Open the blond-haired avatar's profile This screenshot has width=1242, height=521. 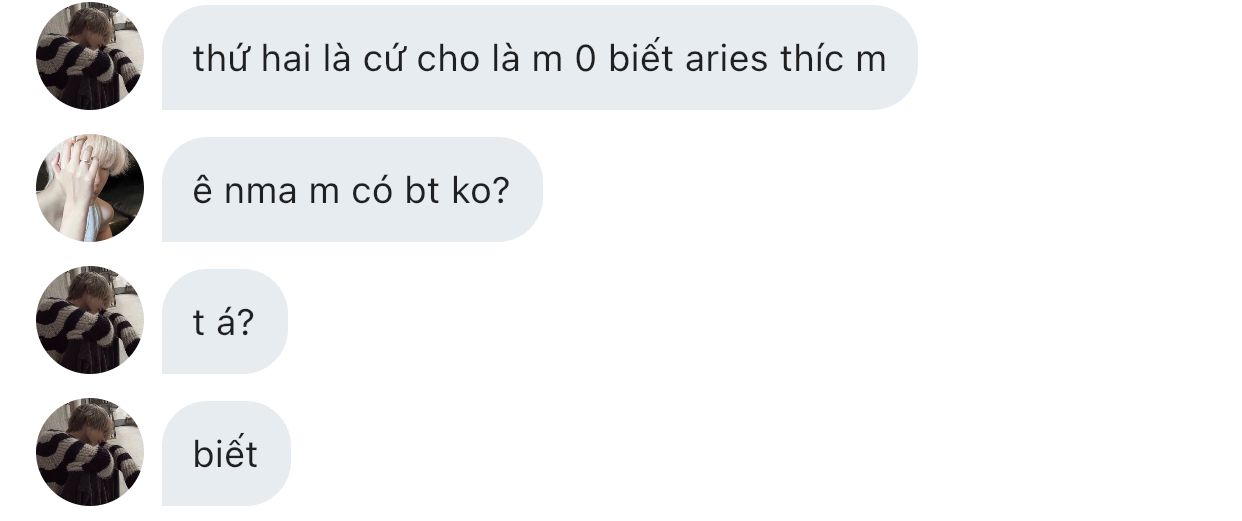pyautogui.click(x=90, y=188)
